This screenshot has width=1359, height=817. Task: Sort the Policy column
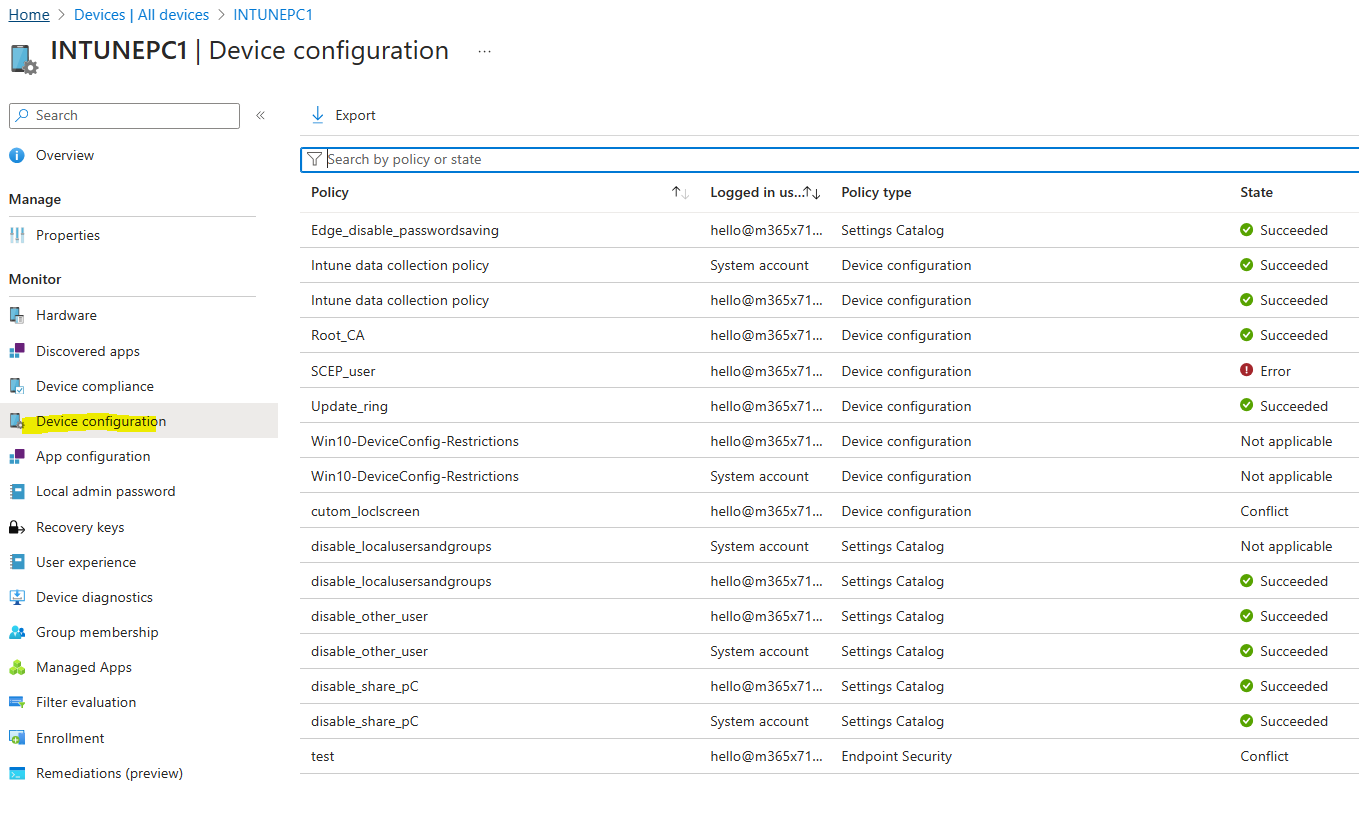pos(678,191)
